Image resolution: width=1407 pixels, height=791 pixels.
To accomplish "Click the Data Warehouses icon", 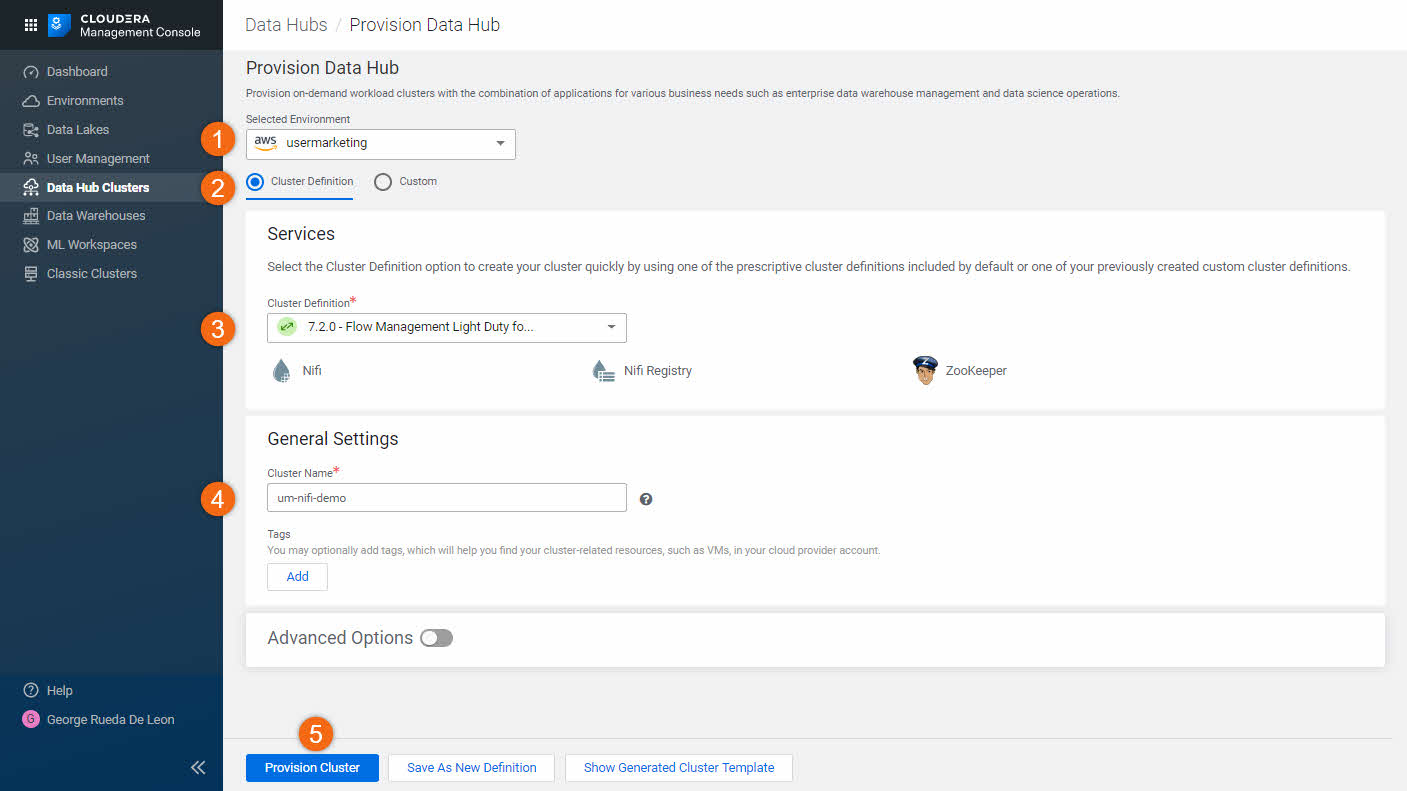I will pos(31,216).
